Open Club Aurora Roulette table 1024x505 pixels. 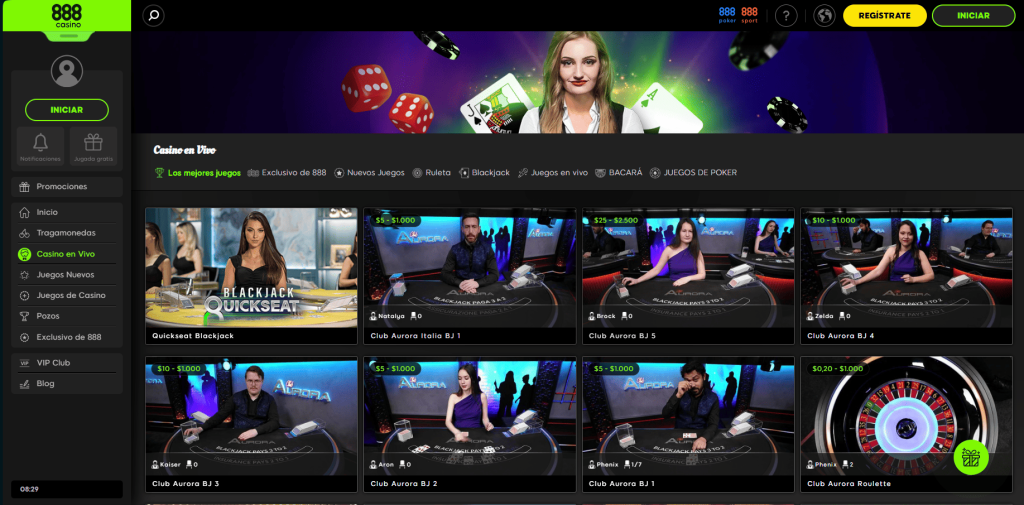pos(906,424)
